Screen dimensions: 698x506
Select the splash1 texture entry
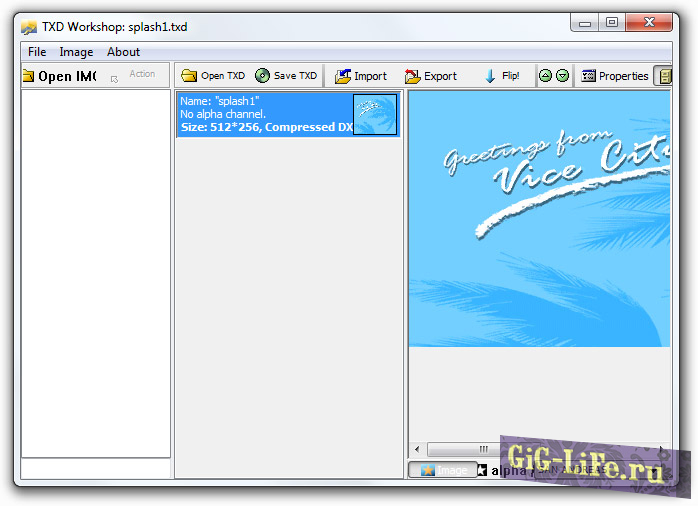tap(265, 114)
